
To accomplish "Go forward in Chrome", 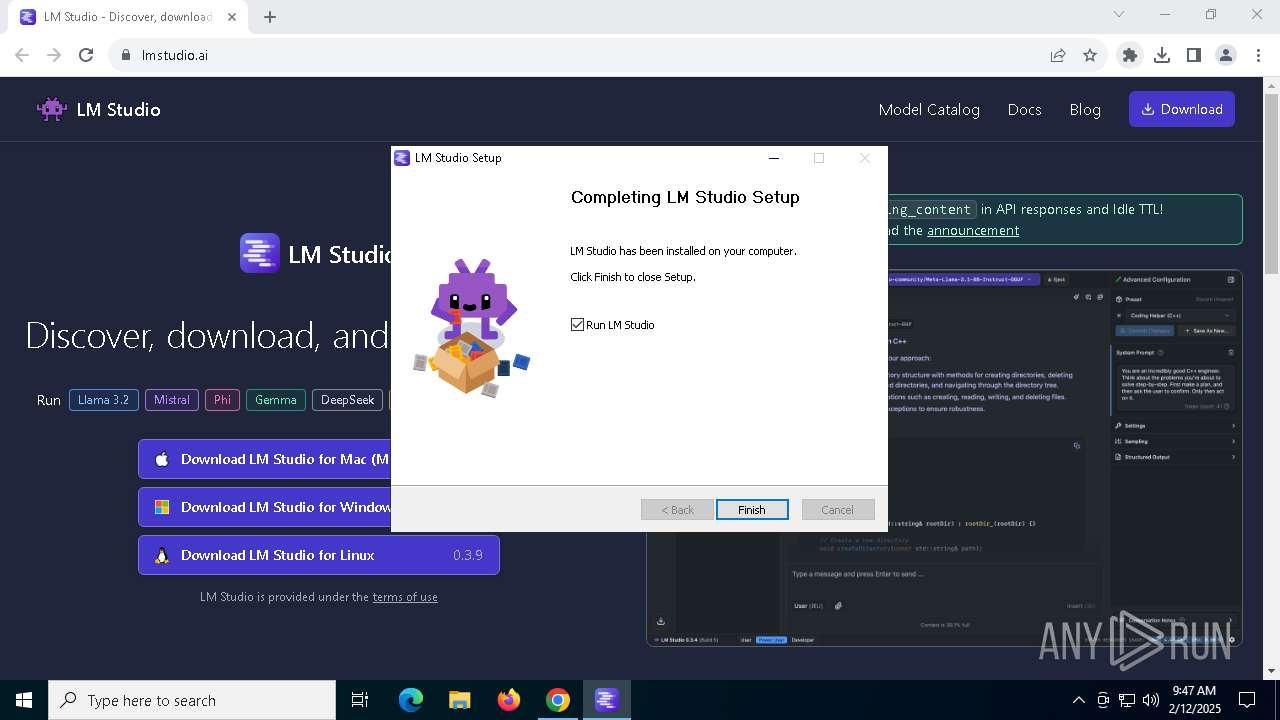I will pos(54,55).
